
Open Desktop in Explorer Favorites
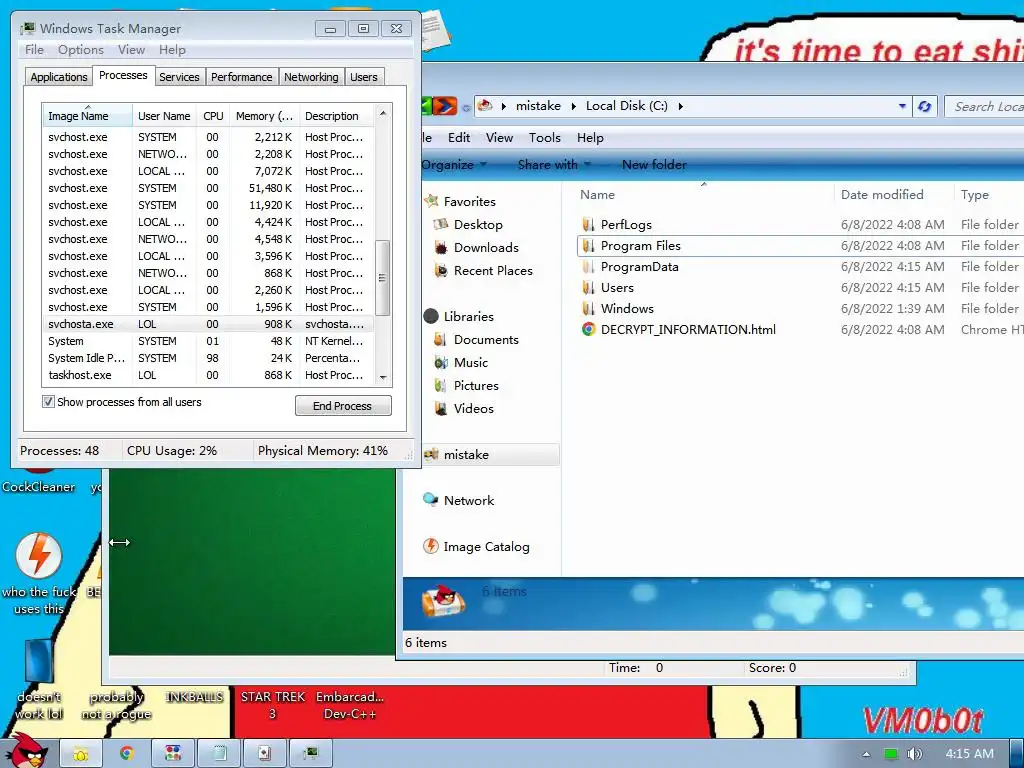tap(478, 225)
